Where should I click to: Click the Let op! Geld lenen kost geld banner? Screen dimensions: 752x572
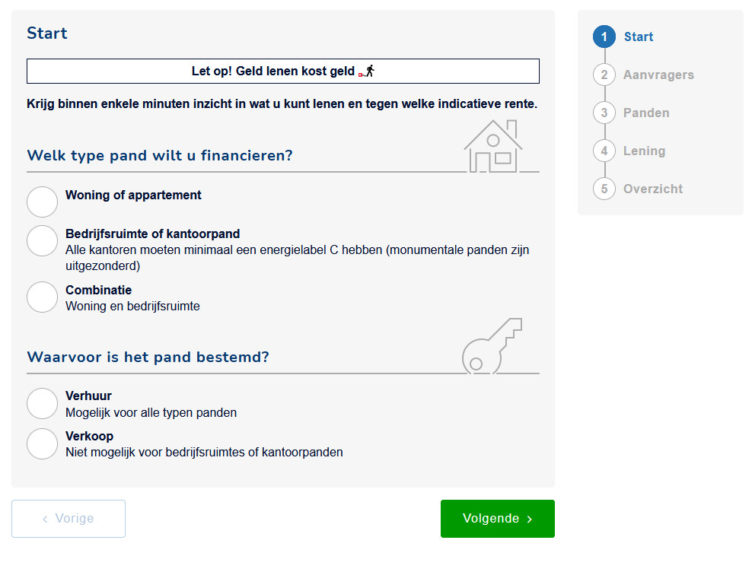coord(282,71)
